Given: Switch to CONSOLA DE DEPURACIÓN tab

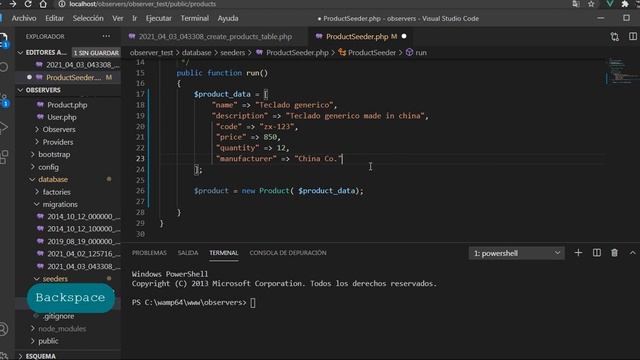Looking at the screenshot, I should [288, 253].
